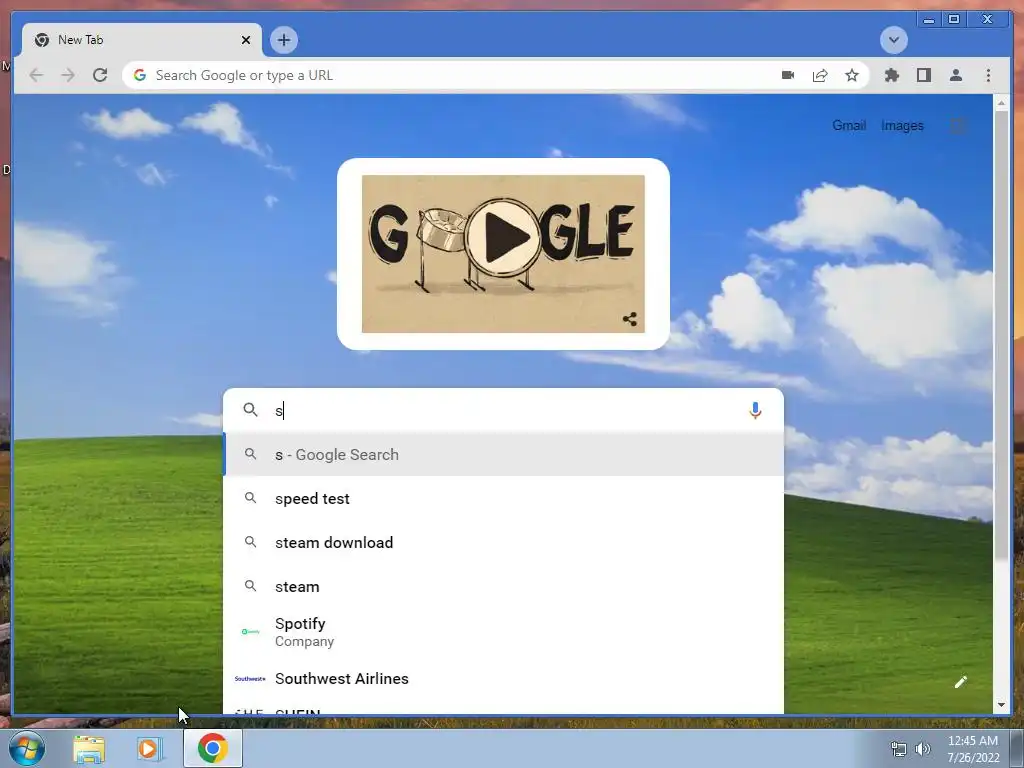The height and width of the screenshot is (768, 1024).
Task: Click the Southwest logo icon
Action: tap(250, 679)
